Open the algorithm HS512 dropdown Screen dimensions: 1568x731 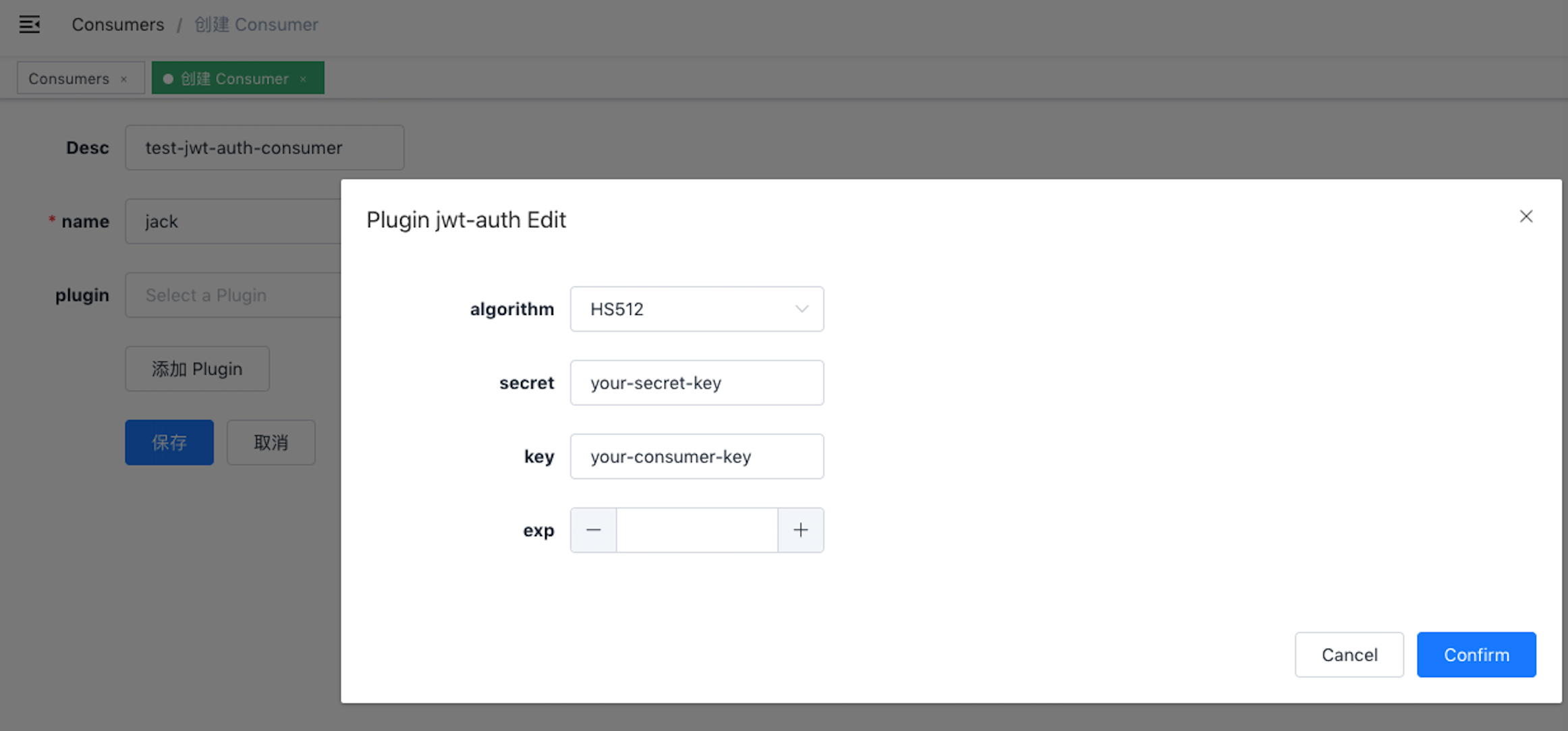[681, 309]
